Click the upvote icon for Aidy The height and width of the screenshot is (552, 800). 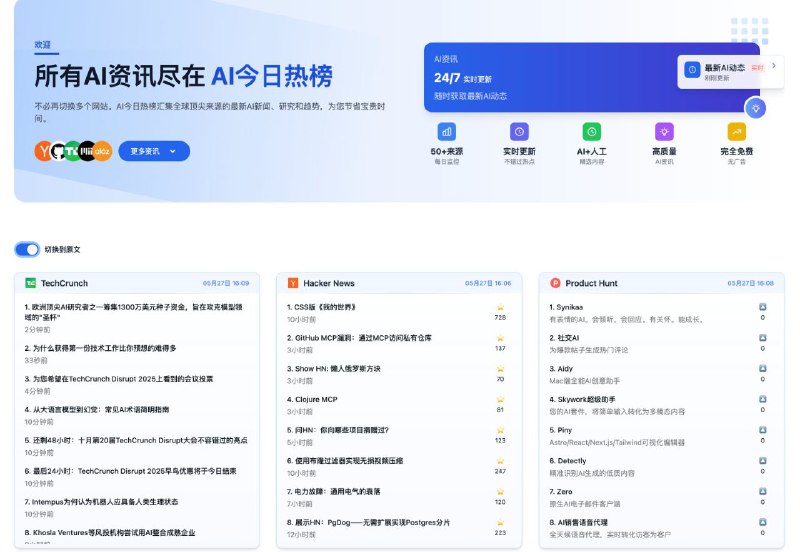click(763, 368)
